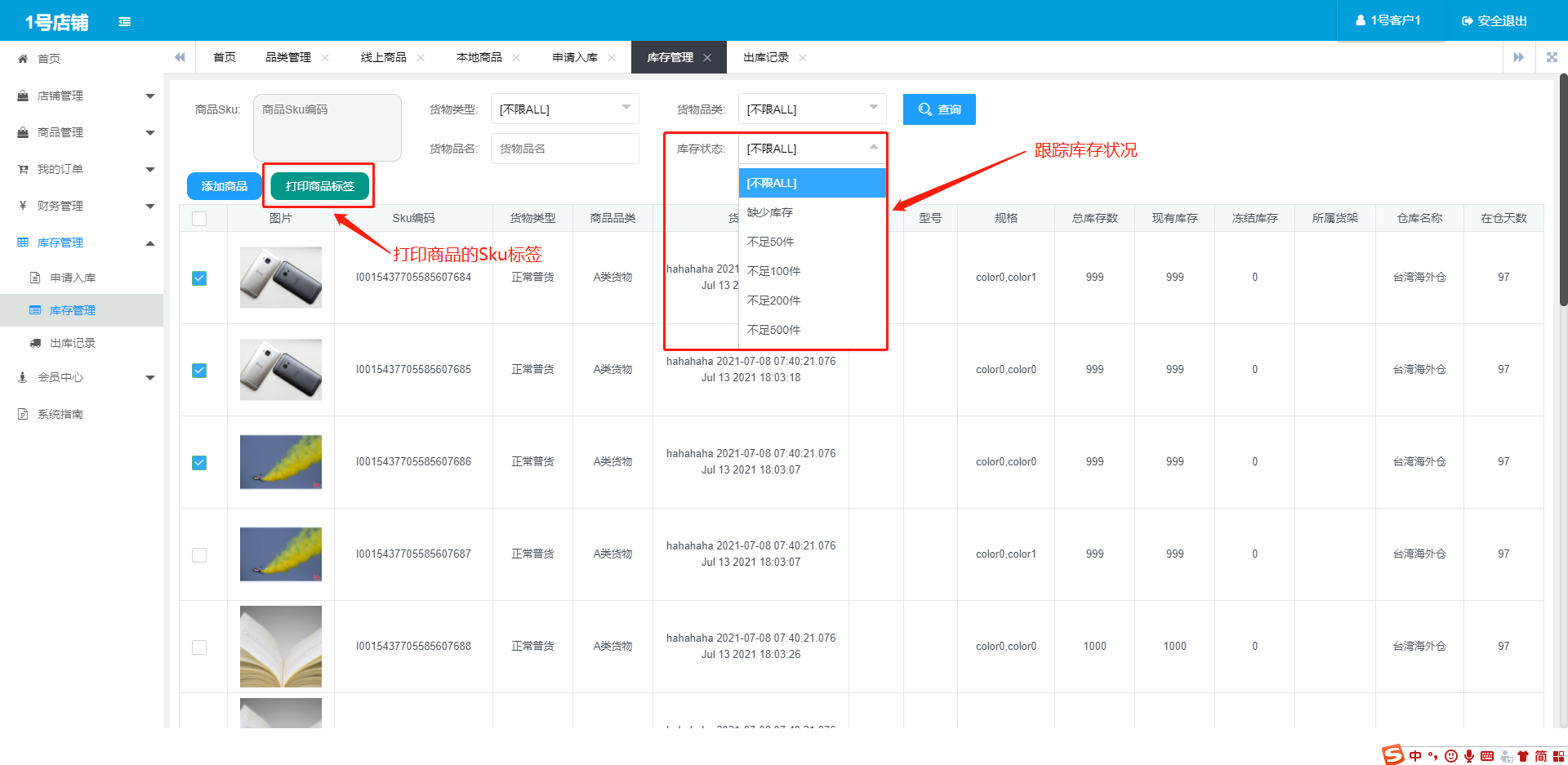This screenshot has width=1568, height=765.
Task: Uncheck the row with Sku ending 607686
Action: coord(199,463)
